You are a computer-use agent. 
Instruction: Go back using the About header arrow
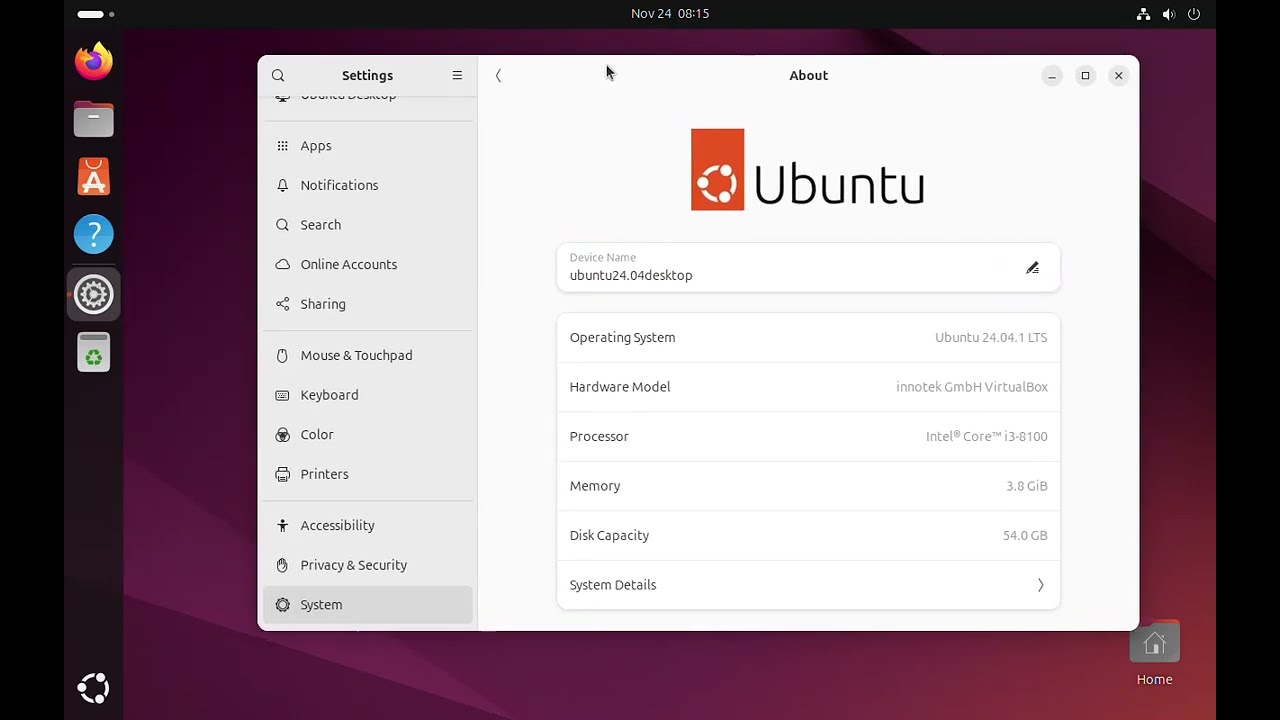(498, 75)
